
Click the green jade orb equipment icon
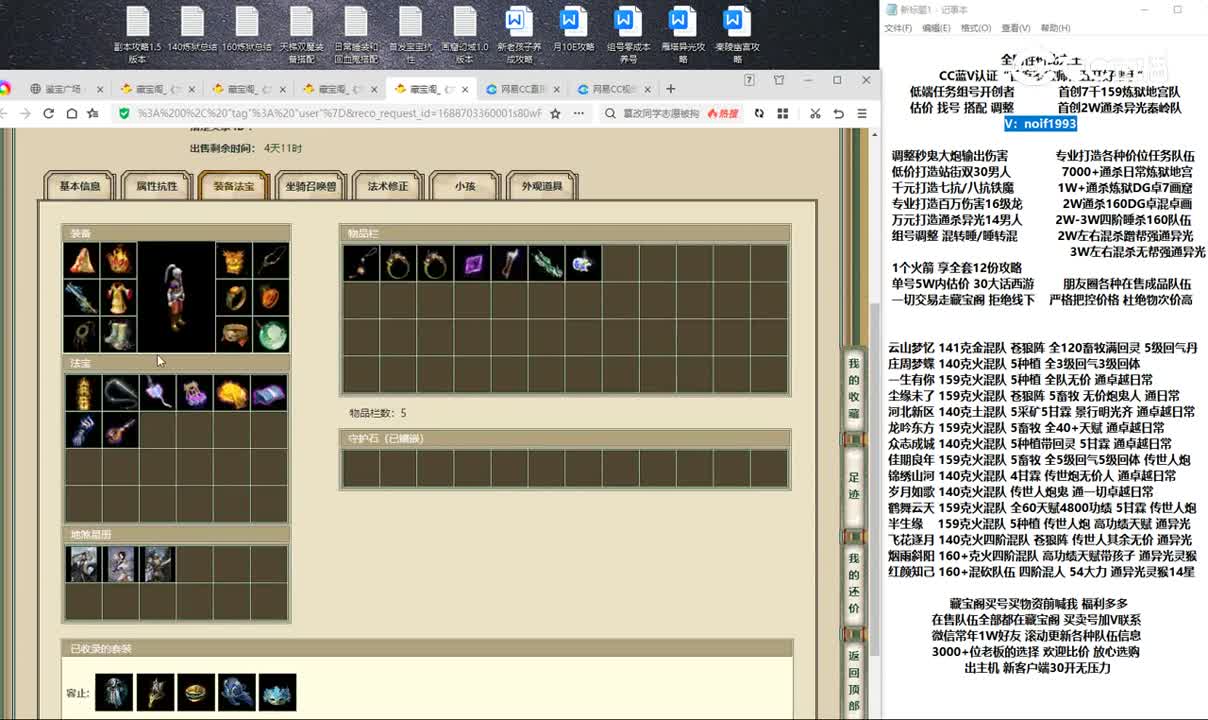click(x=271, y=335)
